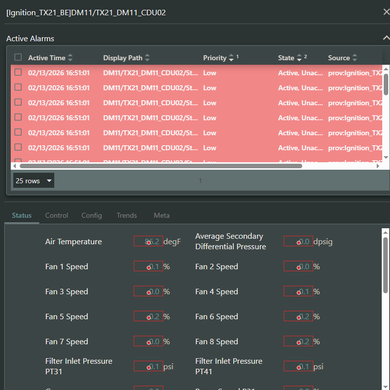Click Fan 2 Speed value indicator
This screenshot has height=390, width=390.
[298, 266]
